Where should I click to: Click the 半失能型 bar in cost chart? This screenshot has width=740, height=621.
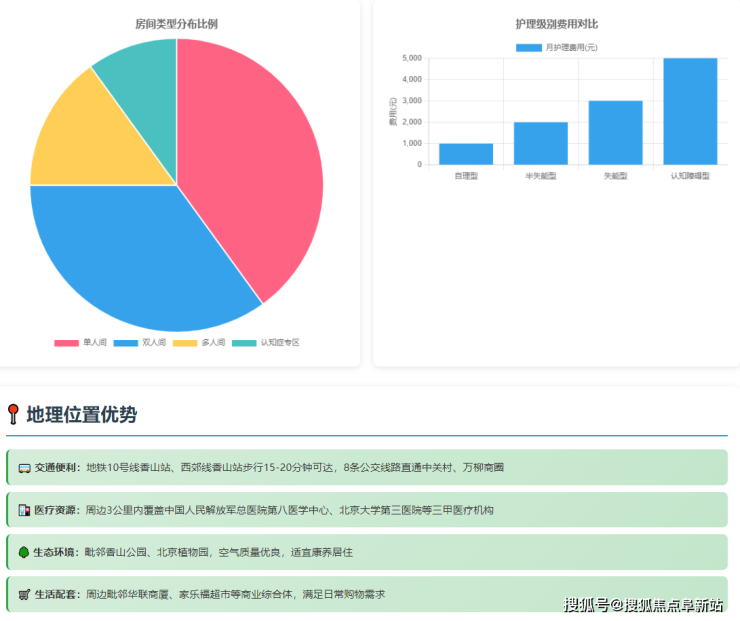click(541, 144)
